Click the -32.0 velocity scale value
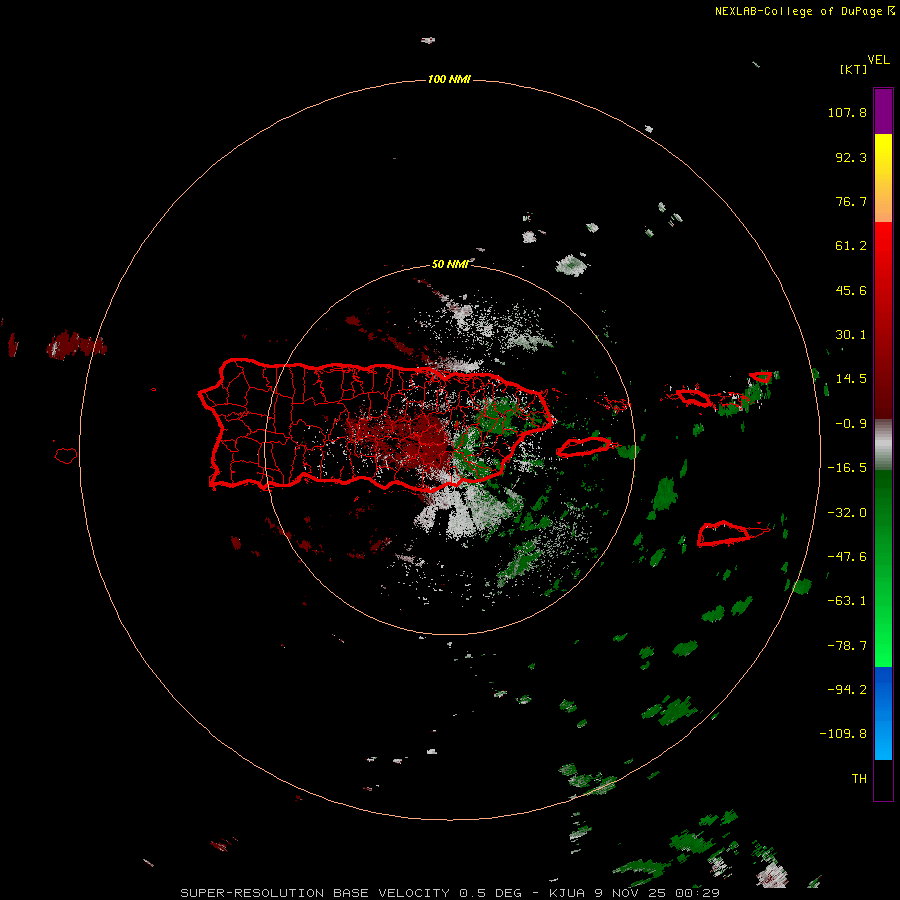This screenshot has height=900, width=900. point(847,513)
